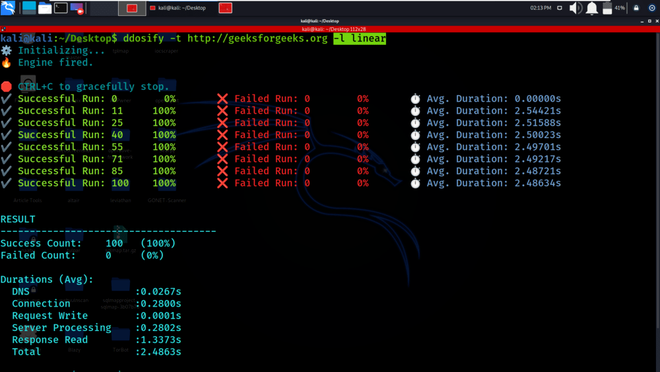Click the kali@kali:~/Desktop$ prompt

(x=59, y=39)
